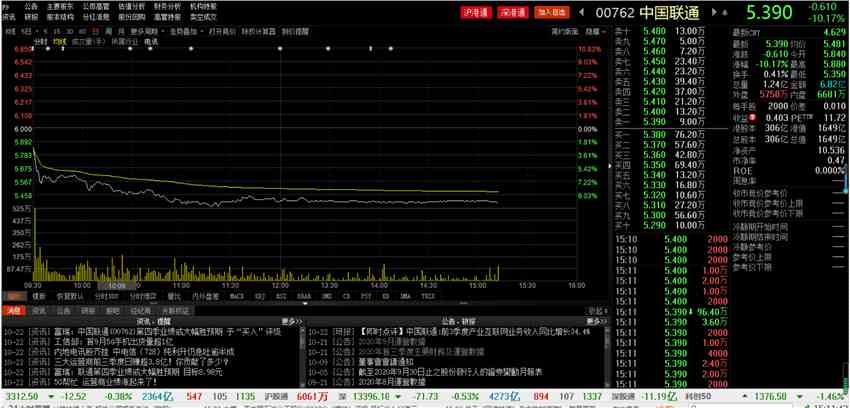Click the PE TTM value 11.72
The image size is (850, 408).
click(834, 118)
